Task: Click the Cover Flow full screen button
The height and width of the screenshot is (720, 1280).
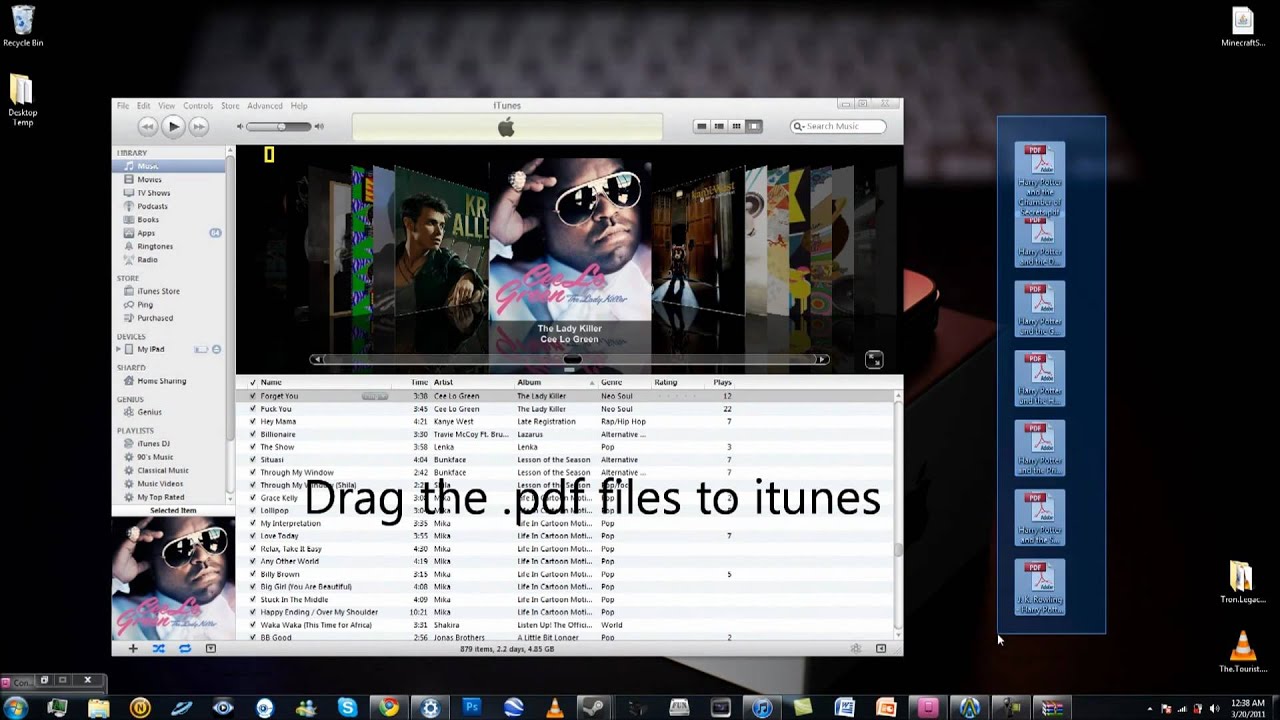Action: [874, 359]
